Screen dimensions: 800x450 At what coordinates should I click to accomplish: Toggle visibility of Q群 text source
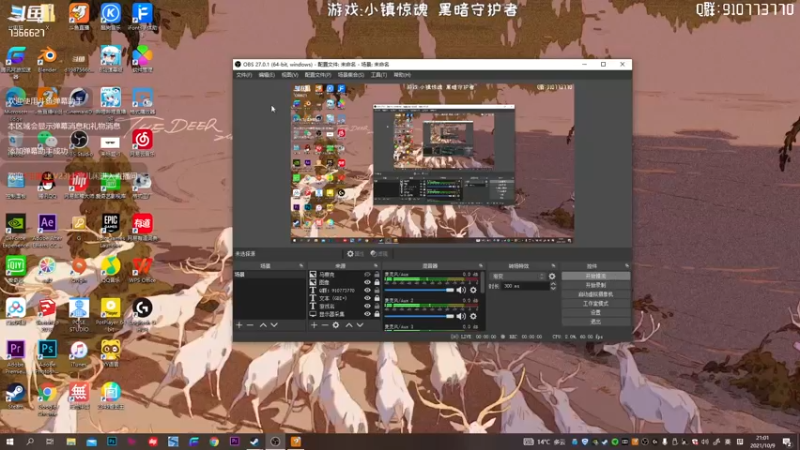click(367, 290)
